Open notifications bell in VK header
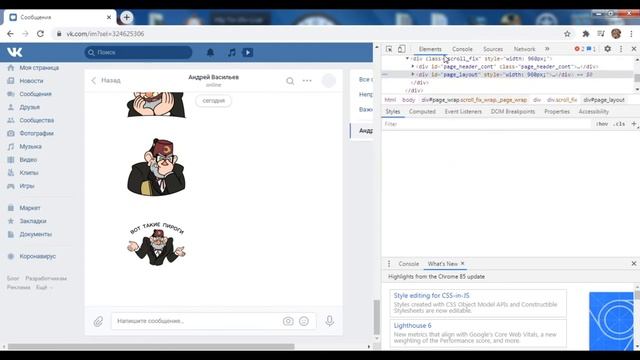The height and width of the screenshot is (360, 640). 210,52
